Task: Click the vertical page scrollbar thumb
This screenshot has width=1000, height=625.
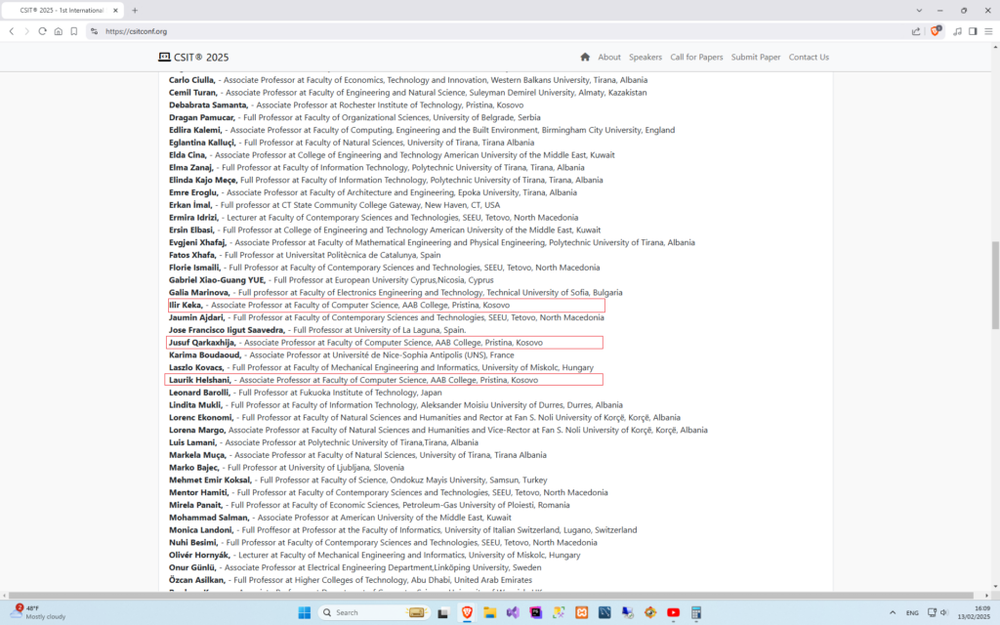Action: [994, 285]
